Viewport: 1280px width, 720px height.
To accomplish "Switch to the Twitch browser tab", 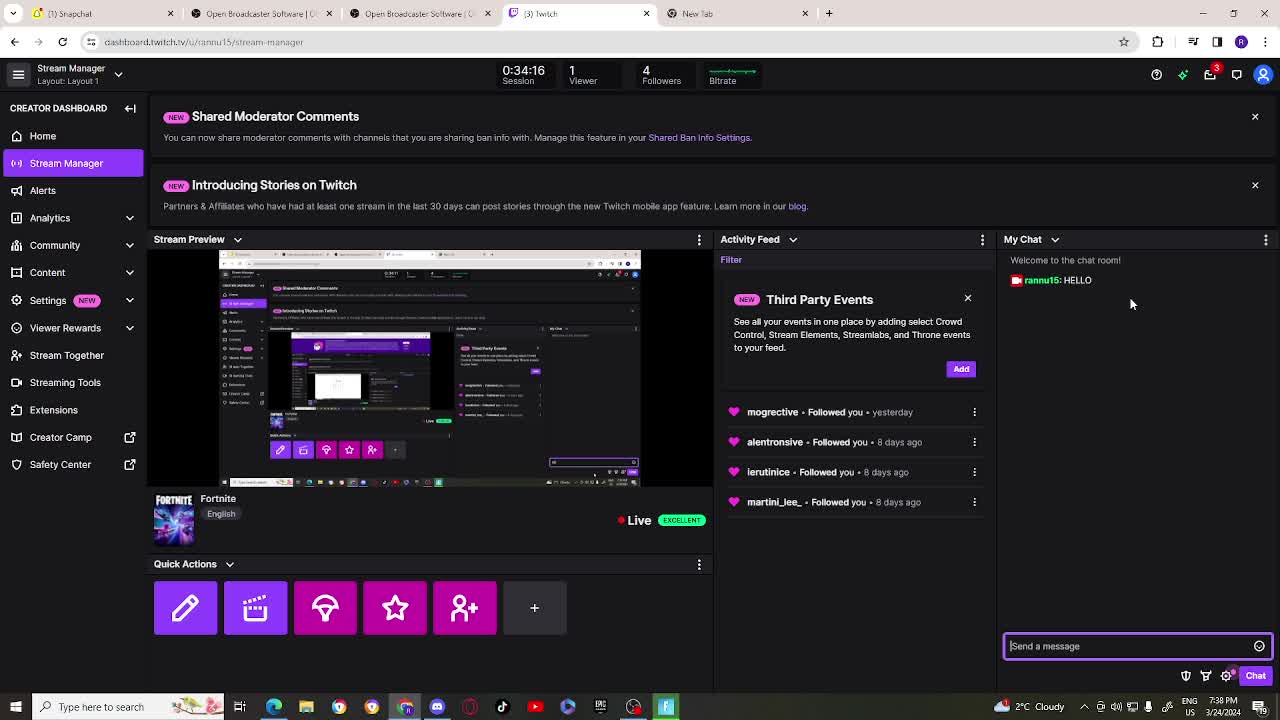I will pyautogui.click(x=580, y=13).
